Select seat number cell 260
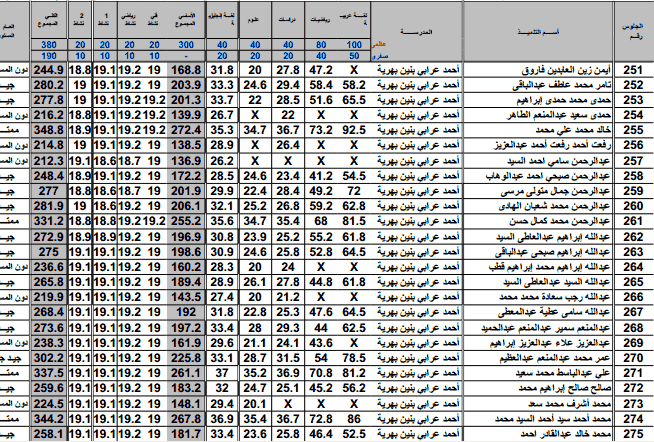This screenshot has width=654, height=442. click(633, 206)
